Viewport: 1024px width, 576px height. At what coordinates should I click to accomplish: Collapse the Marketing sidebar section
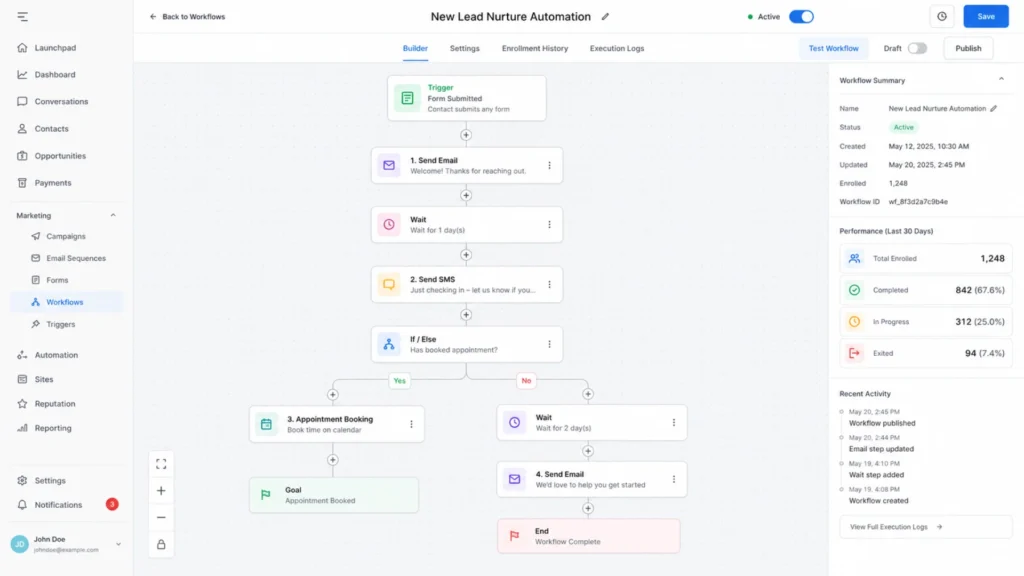click(113, 216)
